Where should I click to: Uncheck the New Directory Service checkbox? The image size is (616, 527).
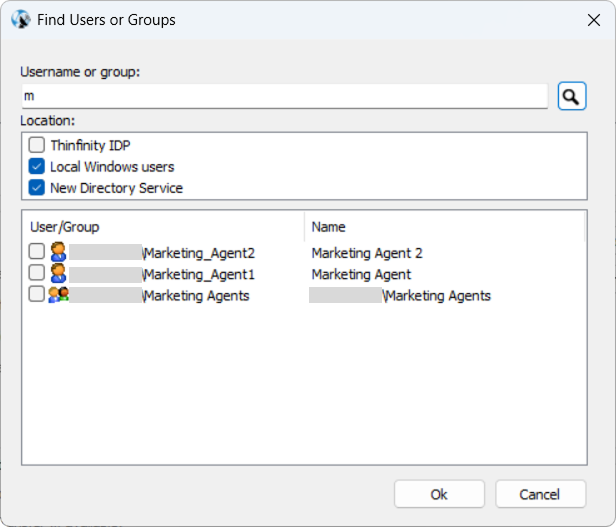(x=37, y=187)
